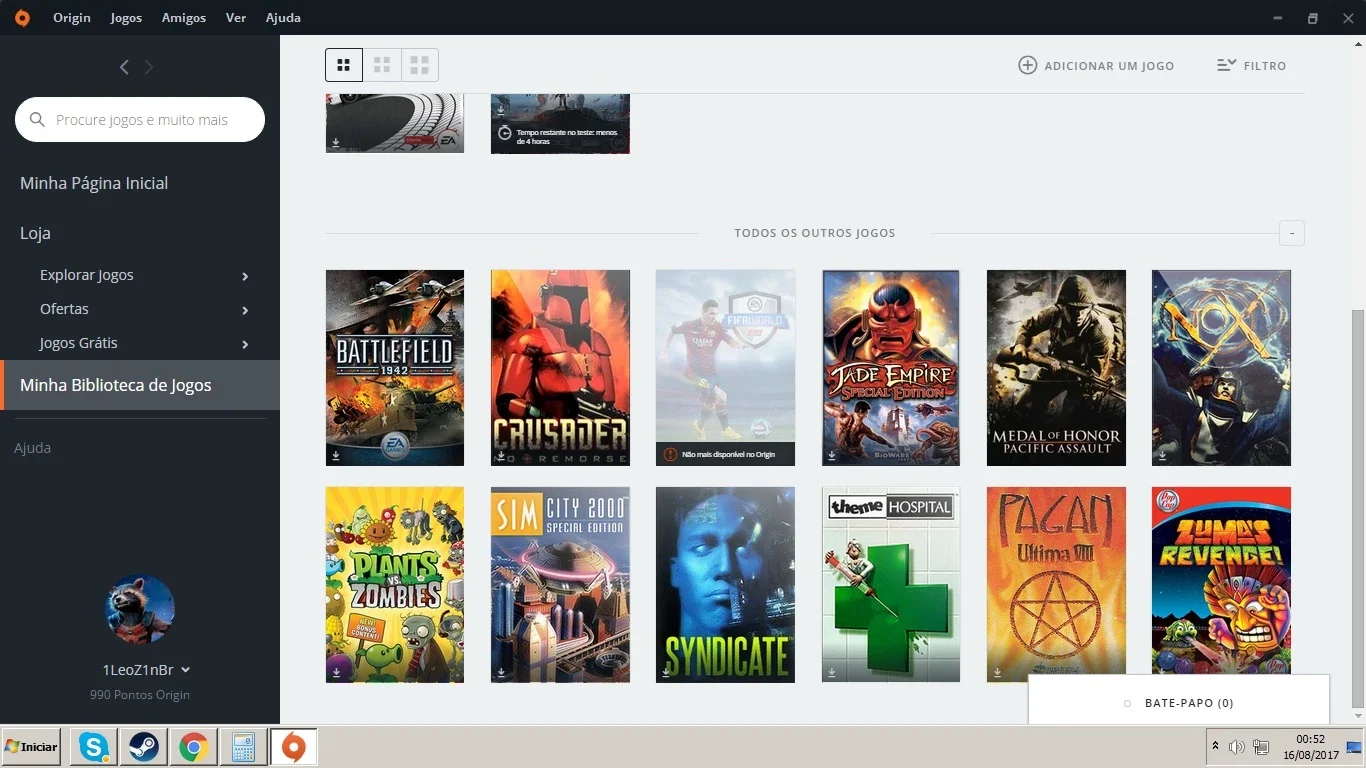Select the NOX game tile
Viewport: 1366px width, 768px height.
1221,368
